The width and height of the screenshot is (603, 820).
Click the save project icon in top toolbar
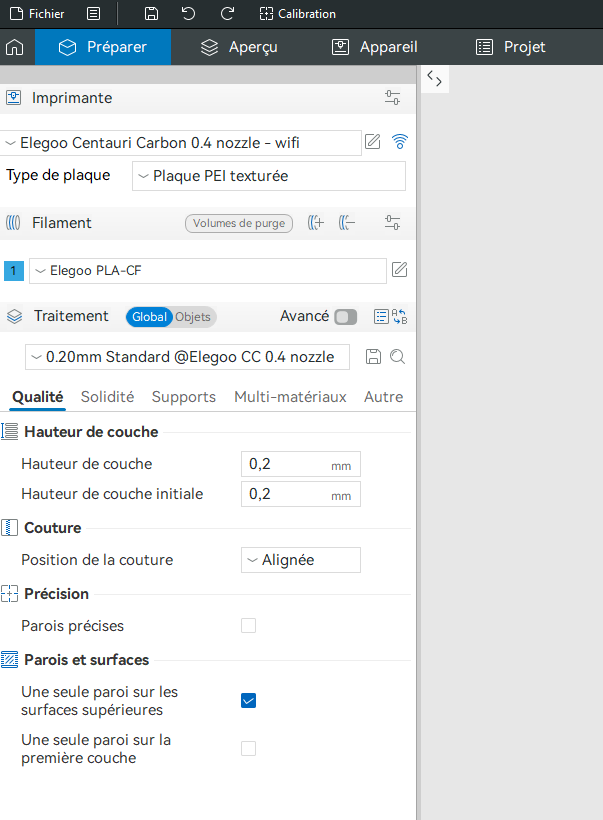coord(151,14)
